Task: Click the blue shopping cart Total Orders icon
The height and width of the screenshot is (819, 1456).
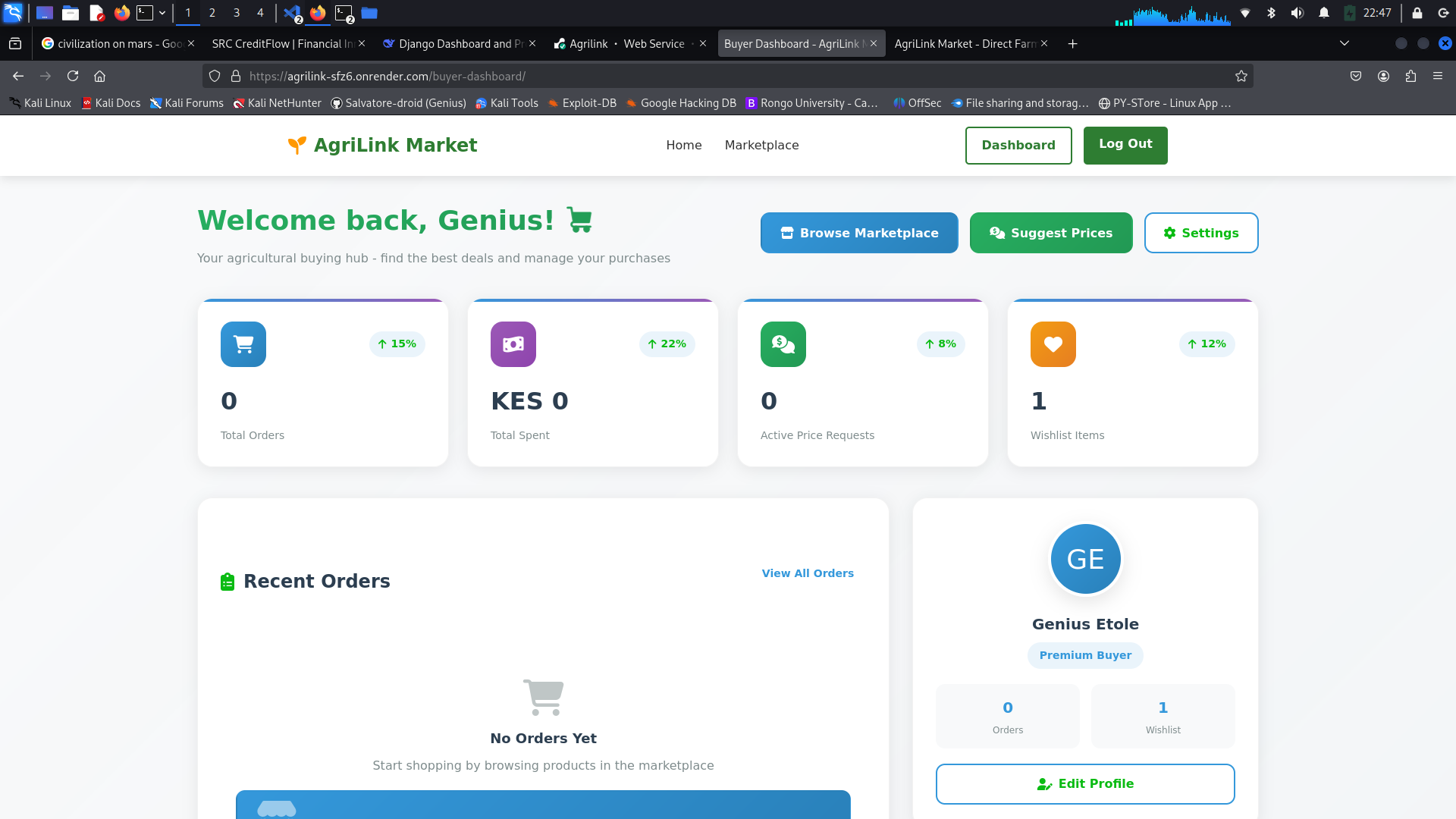Action: (x=243, y=344)
